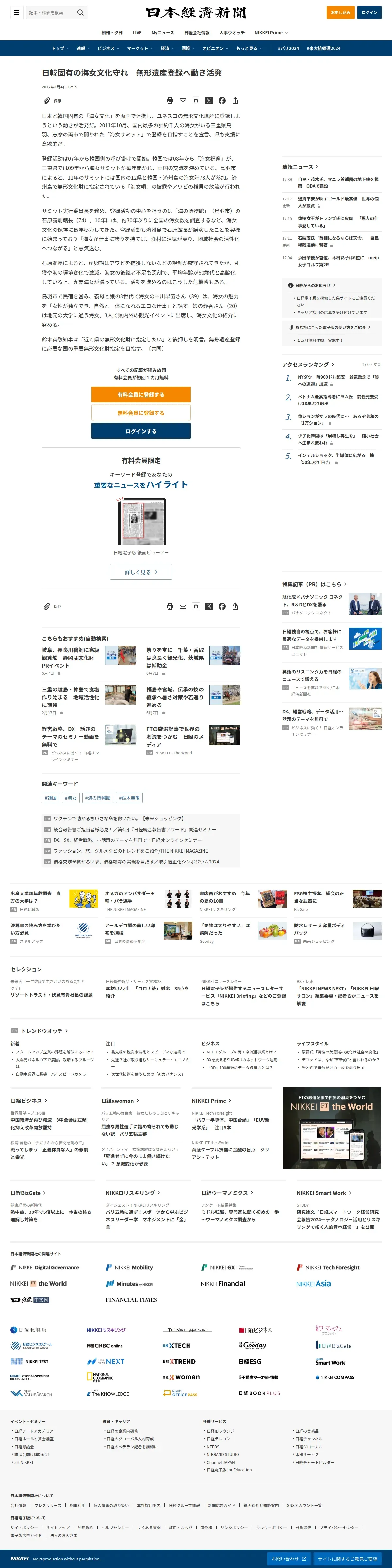Open the NIKKEI COMPASS logo
Screen dimensions: 392x1568
tap(335, 1377)
